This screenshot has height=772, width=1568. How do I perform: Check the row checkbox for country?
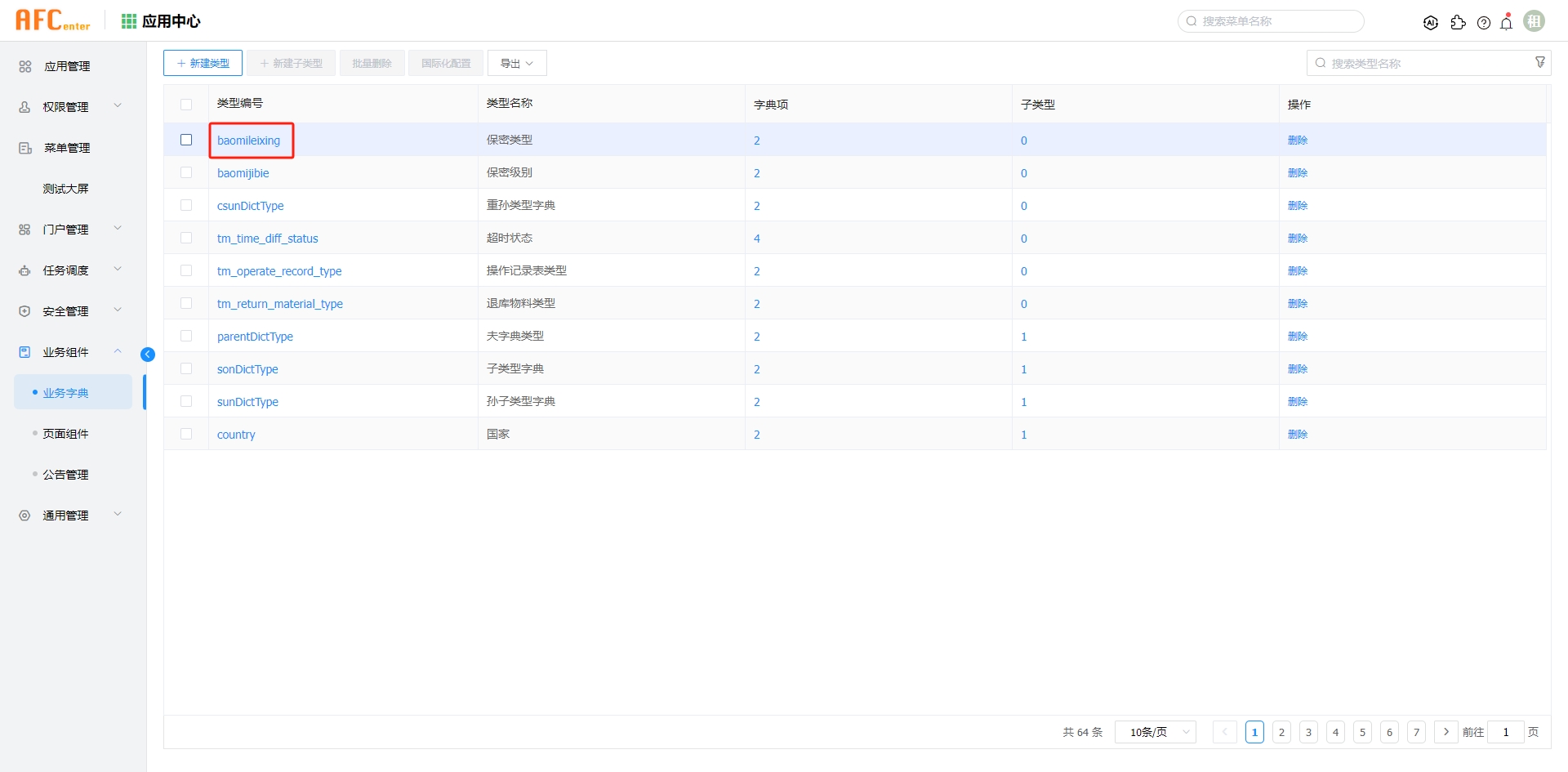pos(186,434)
